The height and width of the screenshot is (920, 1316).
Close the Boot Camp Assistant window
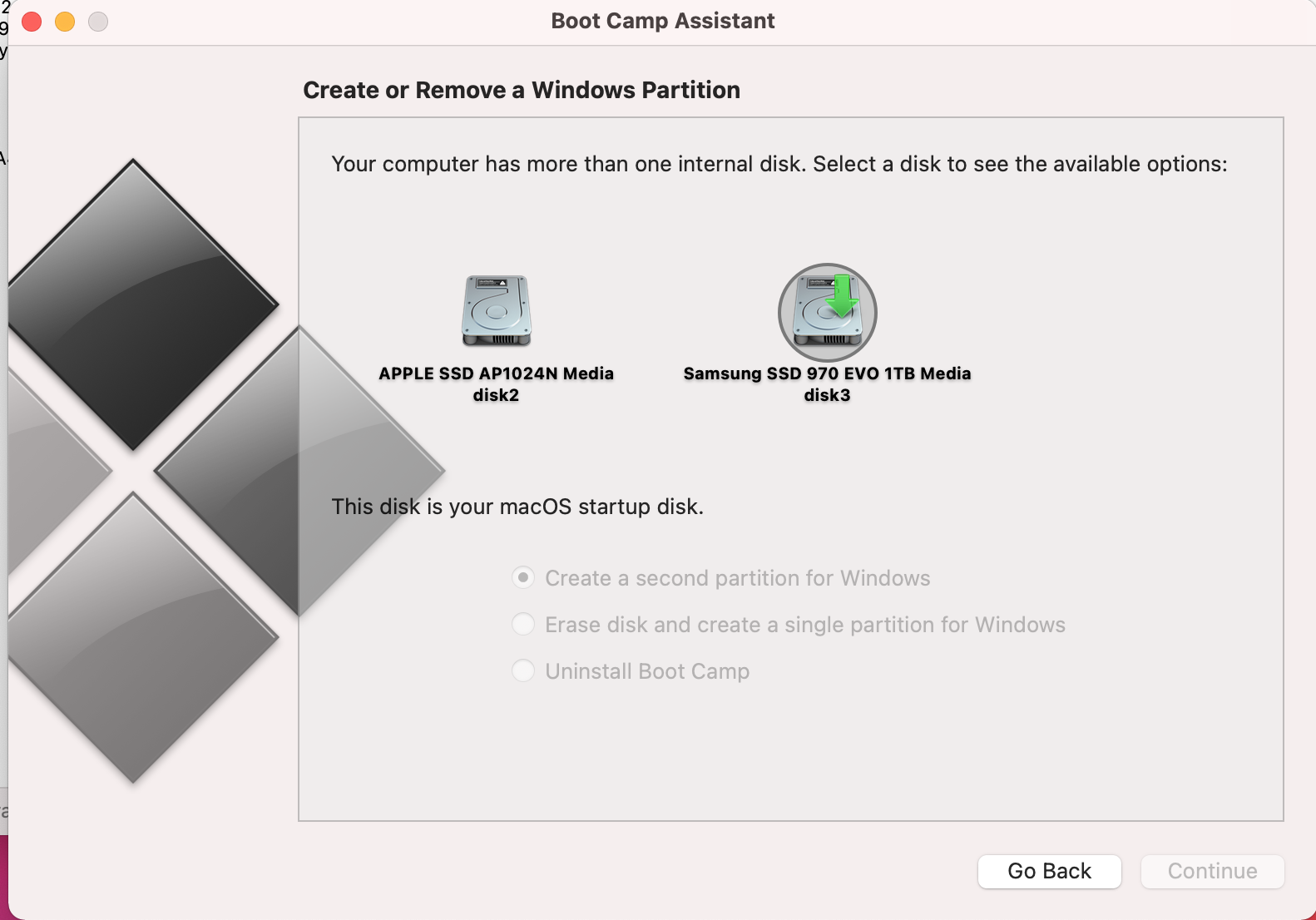click(32, 22)
